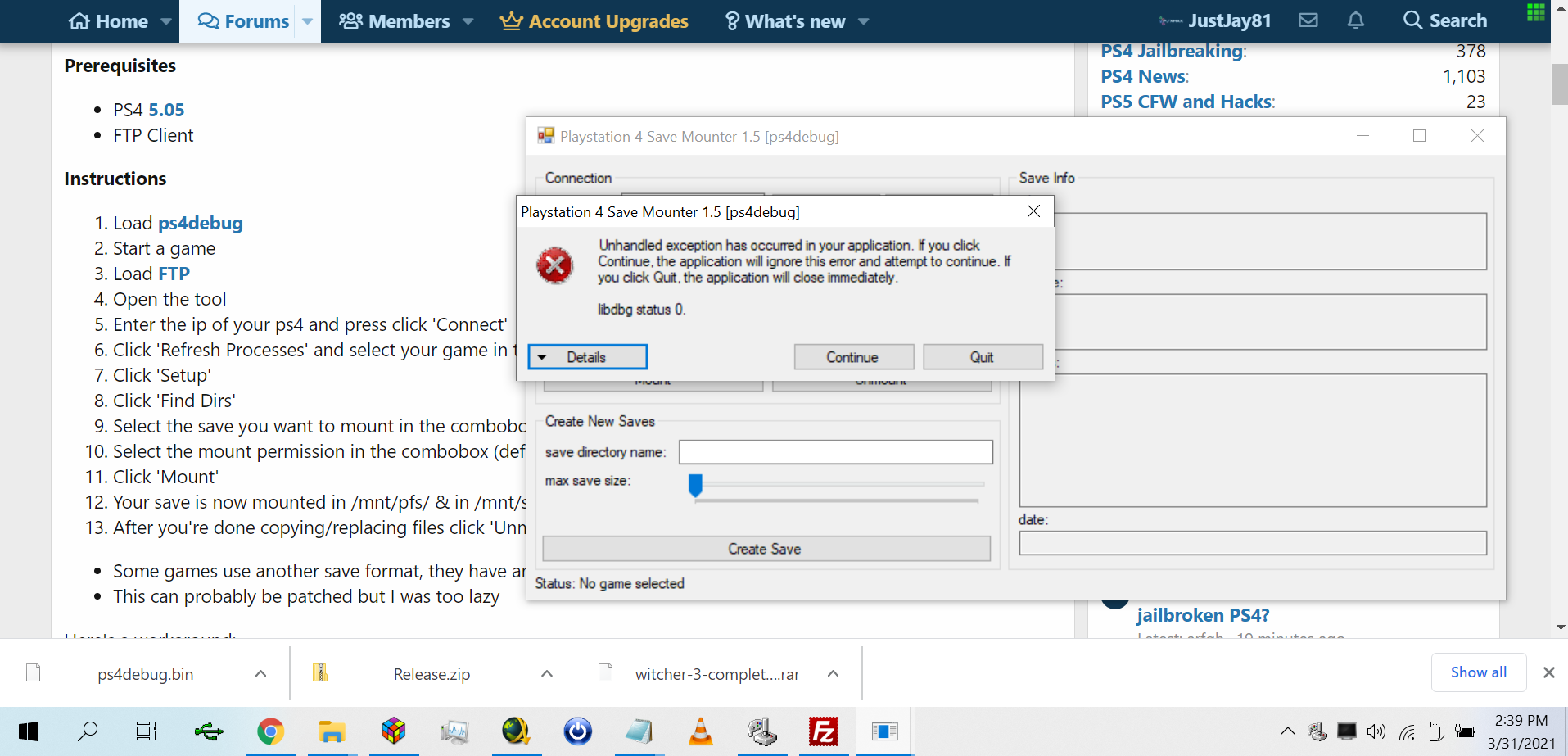Image resolution: width=1568 pixels, height=756 pixels.
Task: Open the Home menu tab
Action: click(109, 21)
